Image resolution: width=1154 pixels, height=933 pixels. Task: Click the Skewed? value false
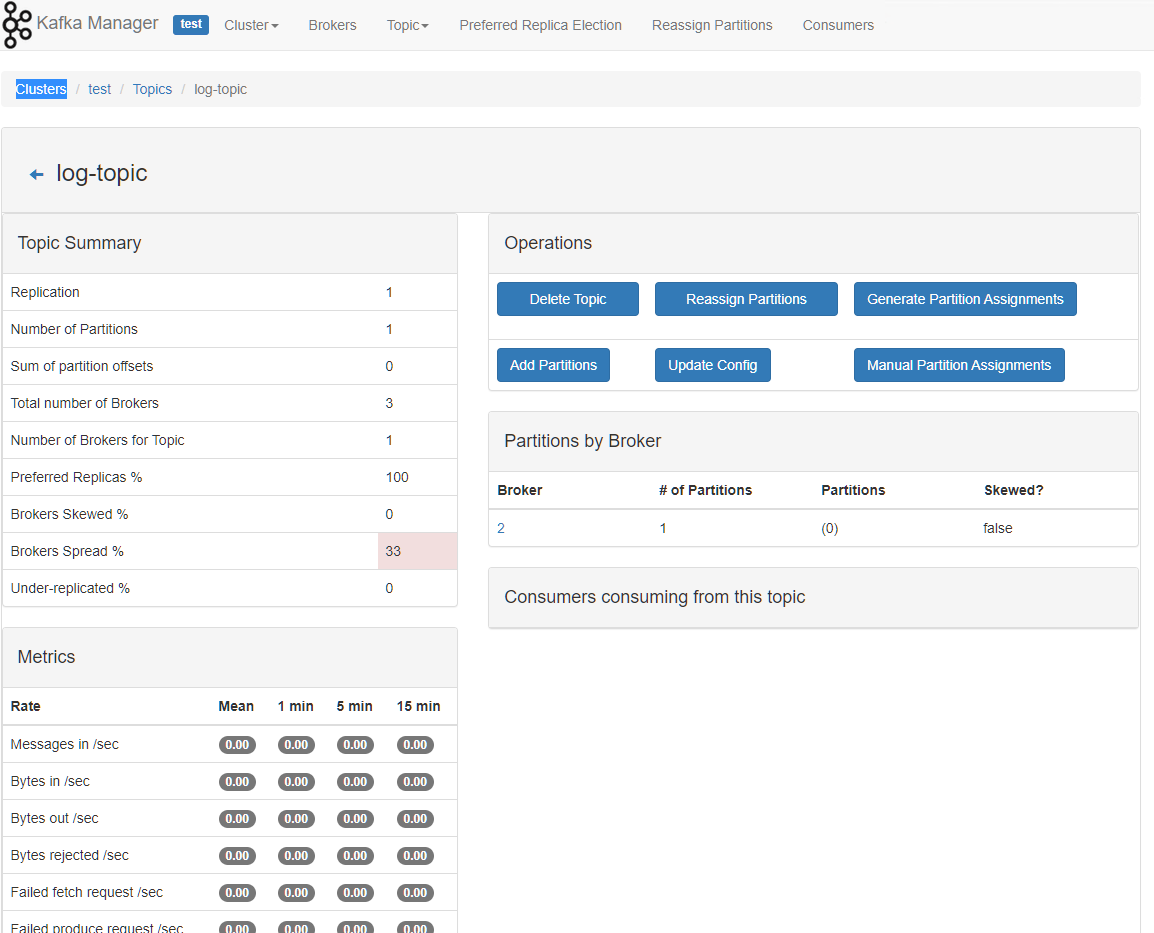point(997,528)
